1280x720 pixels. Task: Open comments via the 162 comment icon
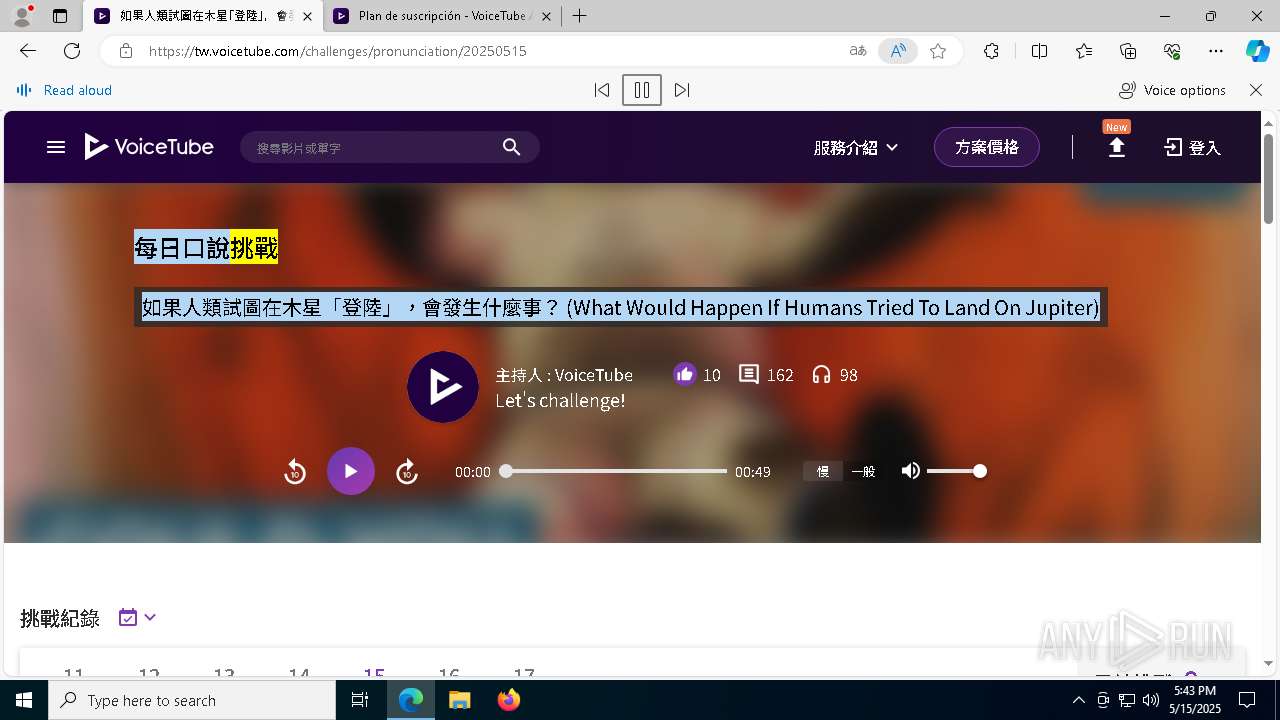(x=748, y=374)
